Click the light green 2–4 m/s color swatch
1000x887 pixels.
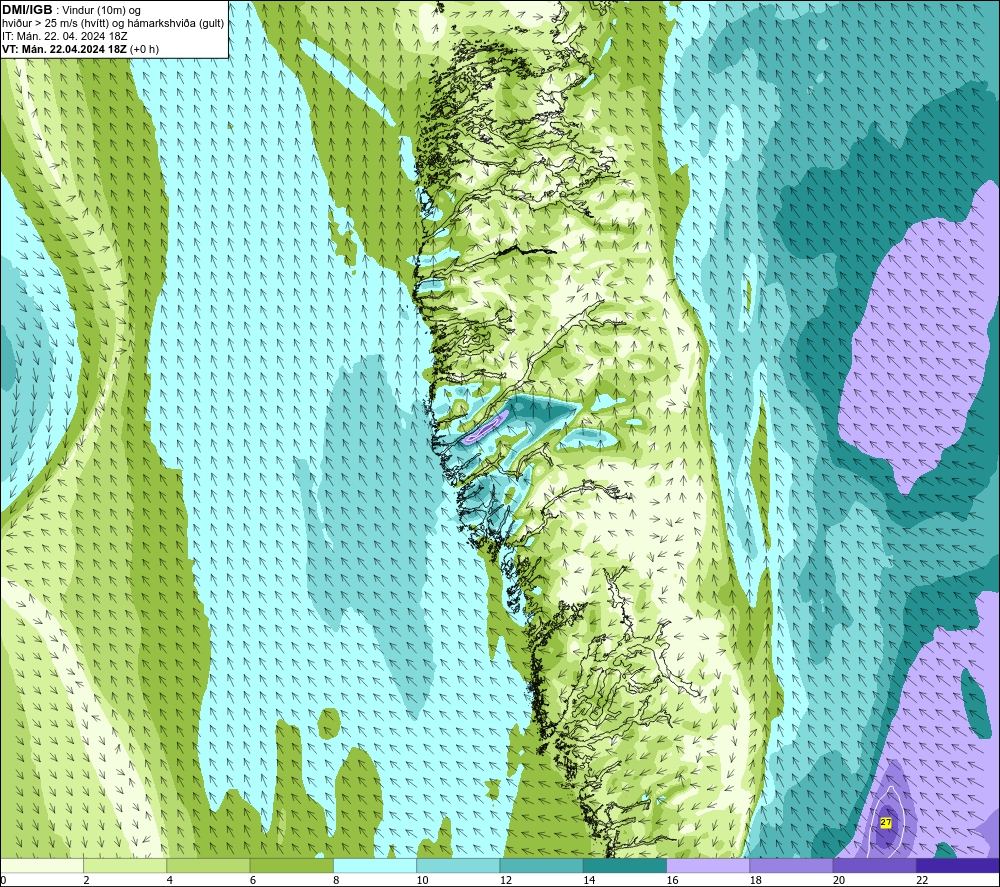[x=125, y=865]
